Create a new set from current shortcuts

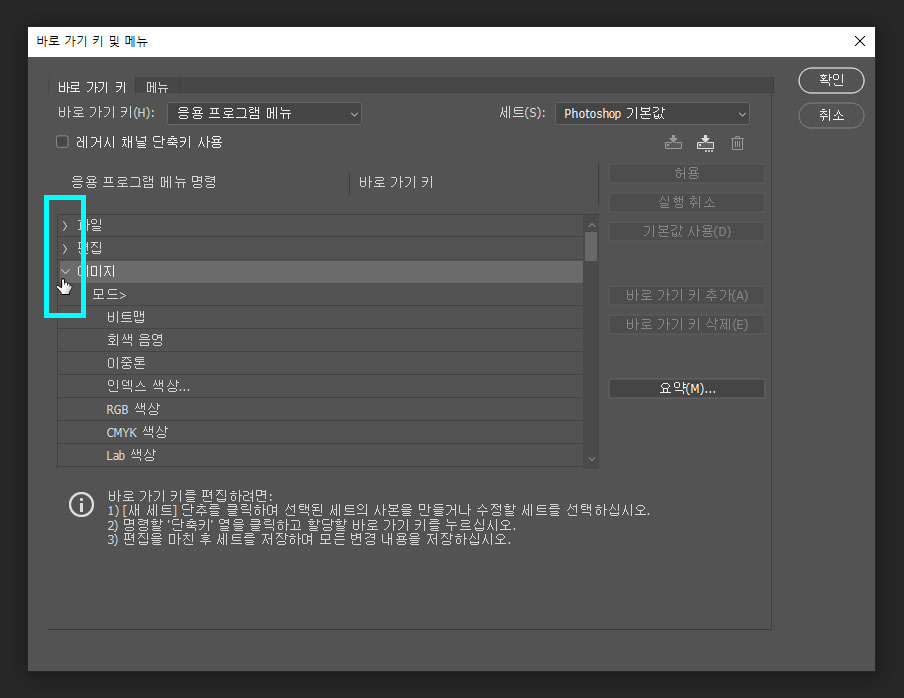[705, 143]
